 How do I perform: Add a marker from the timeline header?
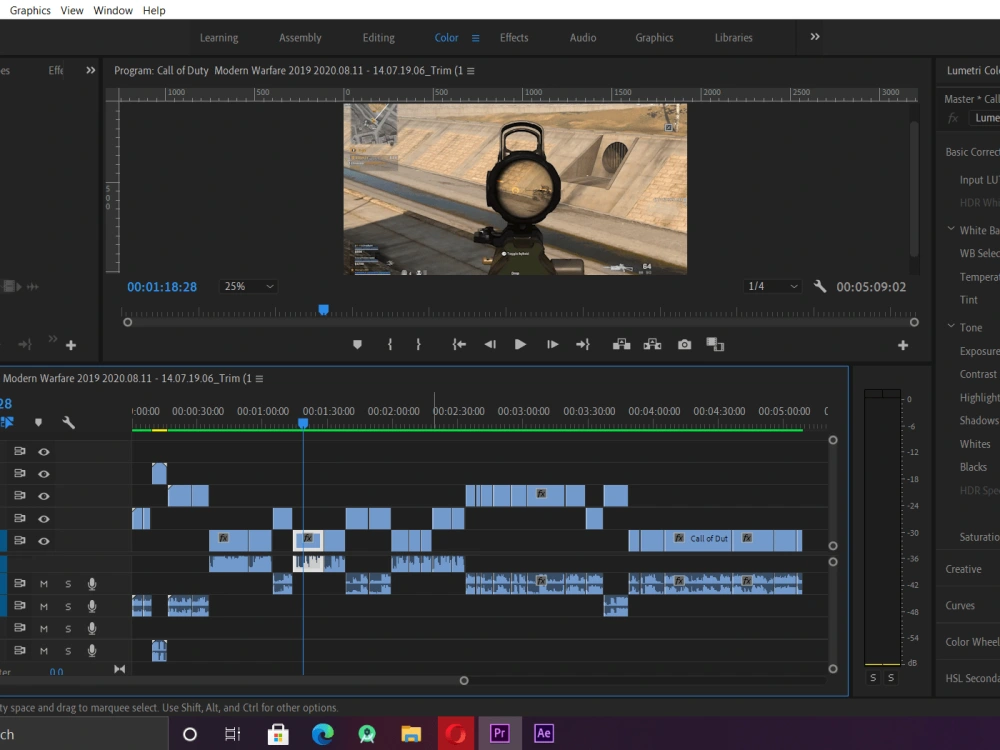pyautogui.click(x=38, y=423)
